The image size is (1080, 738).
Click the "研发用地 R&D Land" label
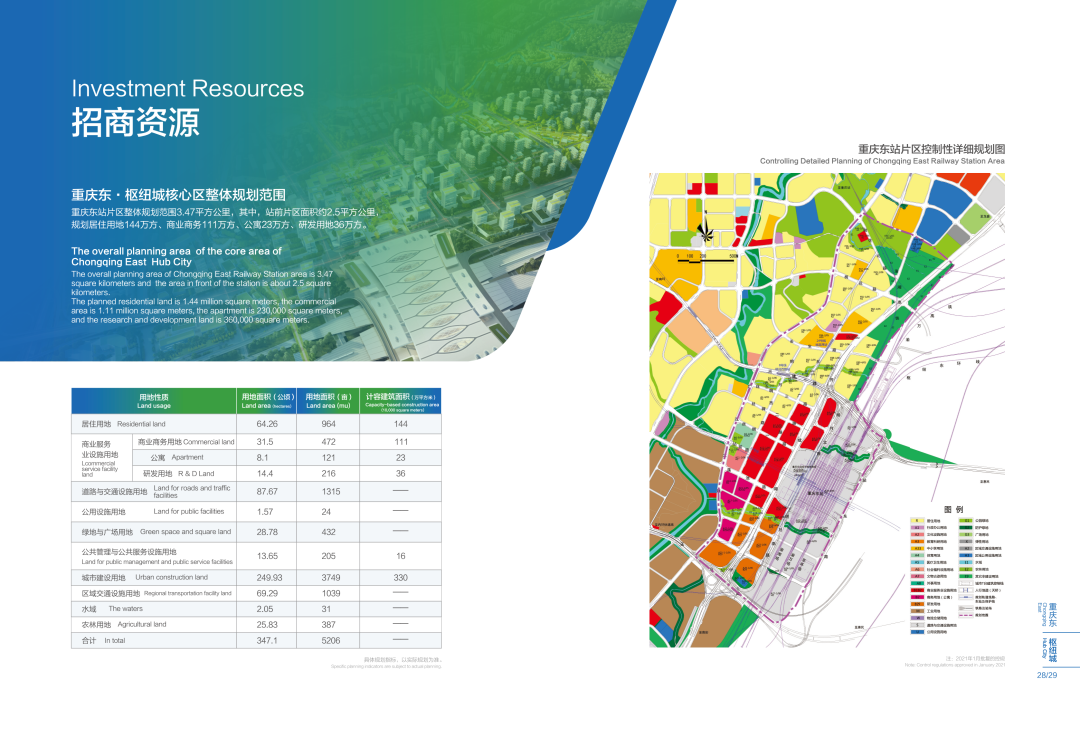[178, 473]
